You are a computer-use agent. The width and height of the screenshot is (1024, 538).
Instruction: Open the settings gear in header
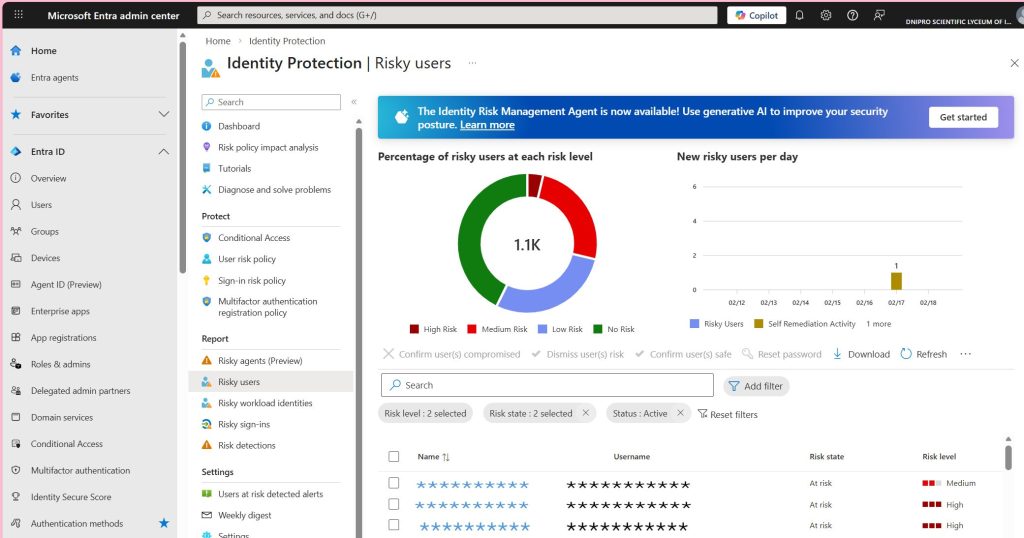click(826, 15)
